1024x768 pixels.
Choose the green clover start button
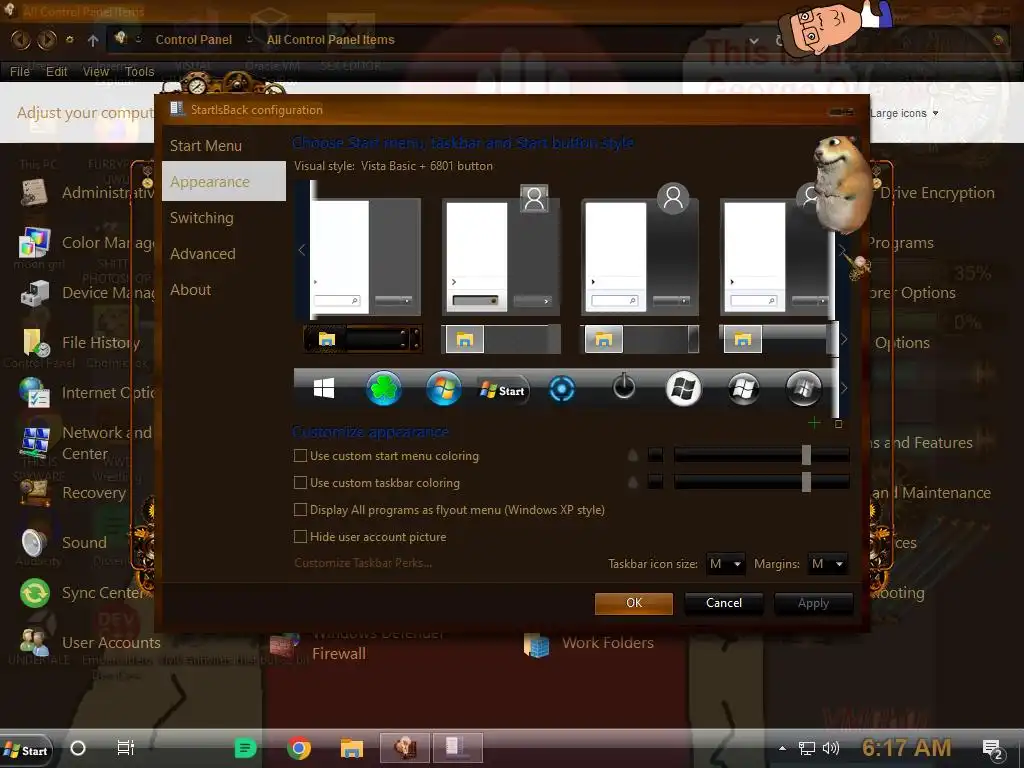click(x=383, y=389)
